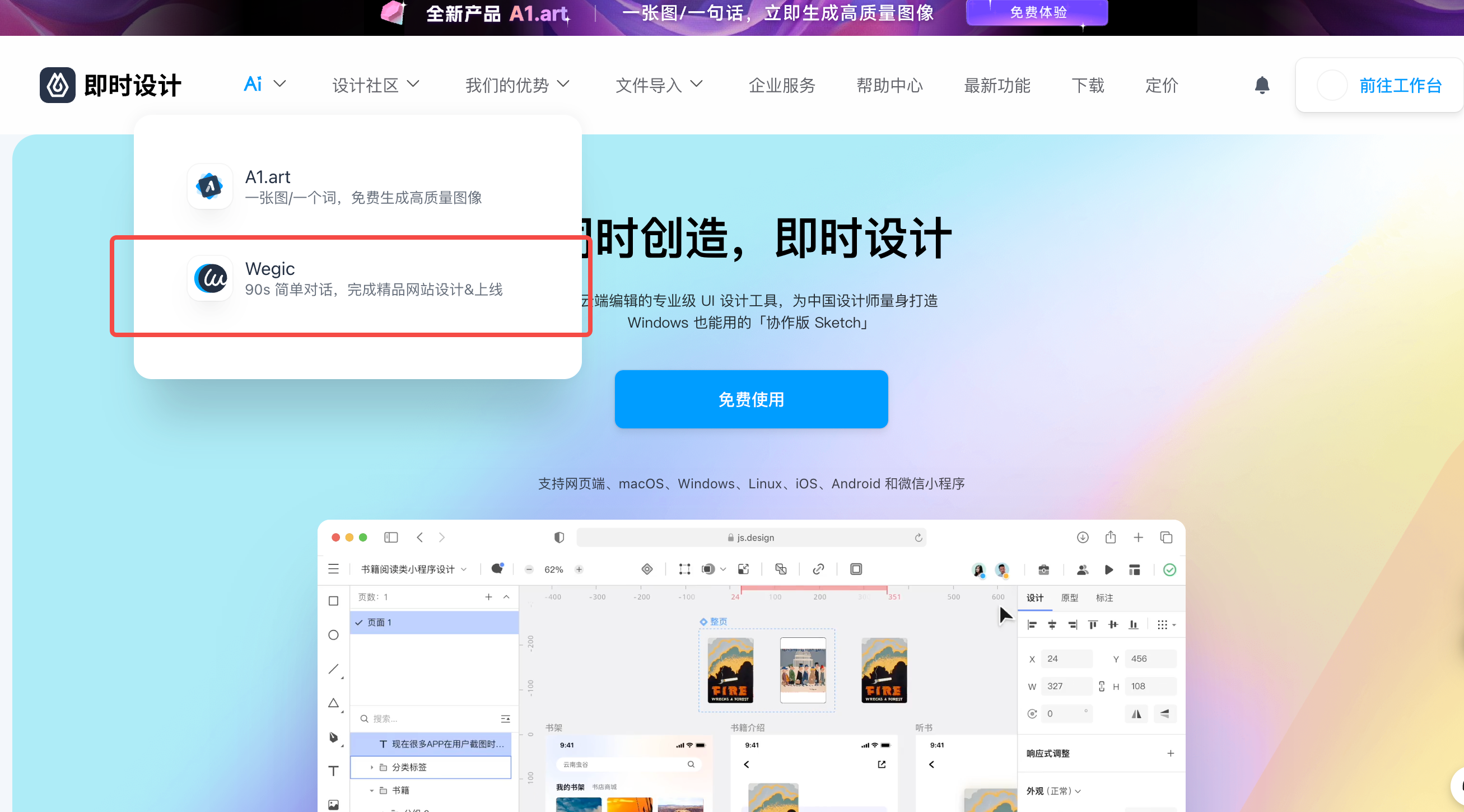Select the Rectangle tool in the left toolbar

[x=334, y=601]
